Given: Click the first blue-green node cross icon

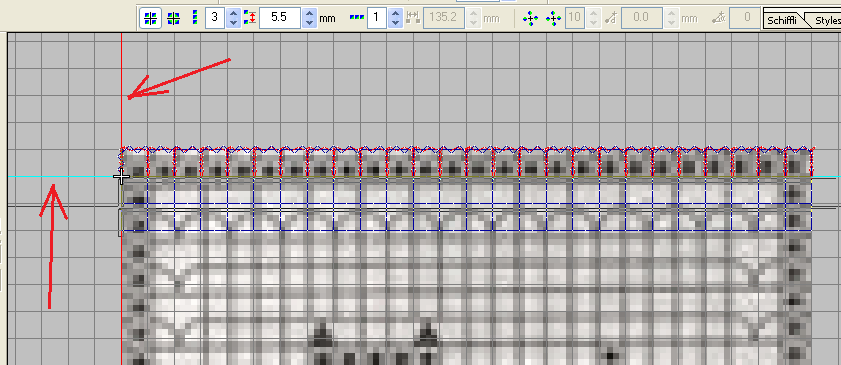Looking at the screenshot, I should (530, 18).
